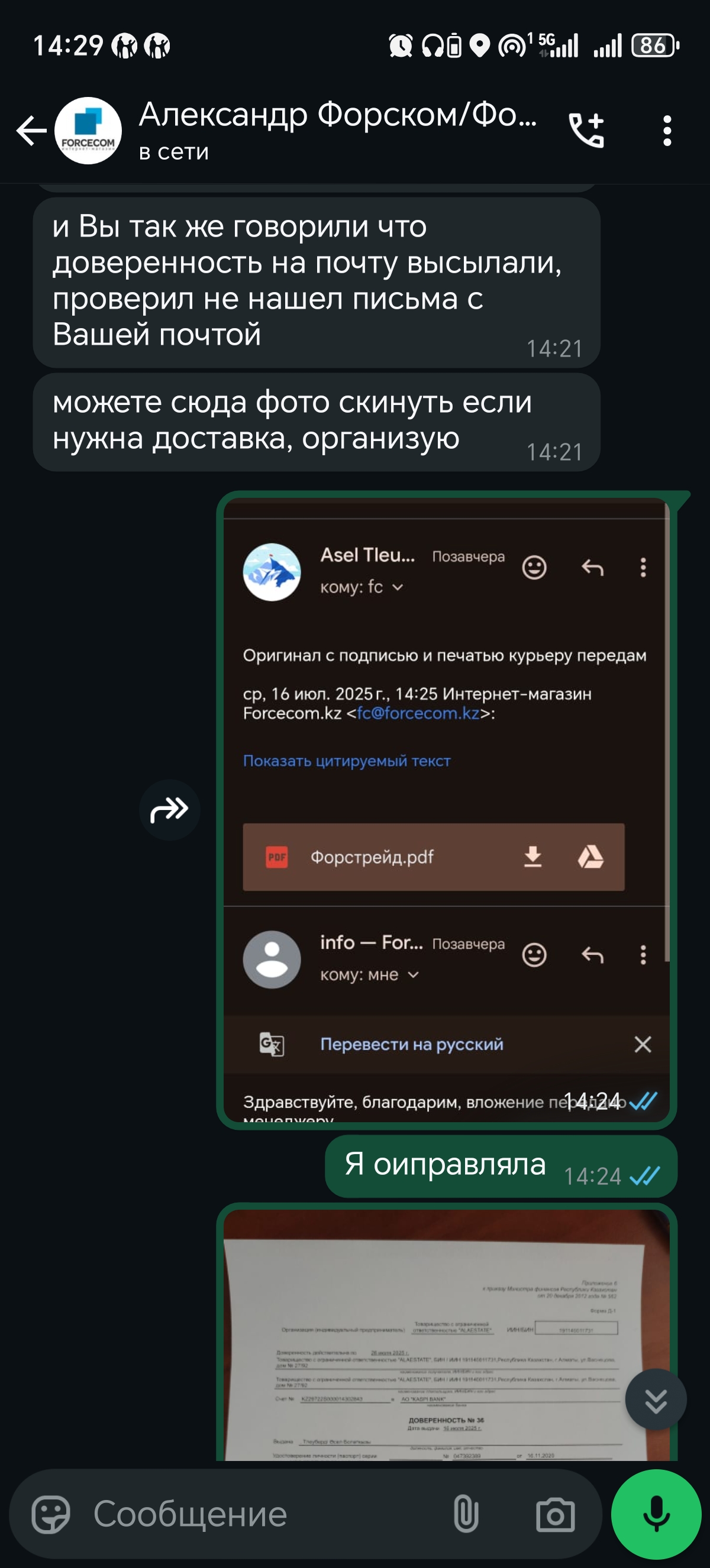The image size is (710, 1568).
Task: Tap the green microphone voice message button
Action: 656,1514
